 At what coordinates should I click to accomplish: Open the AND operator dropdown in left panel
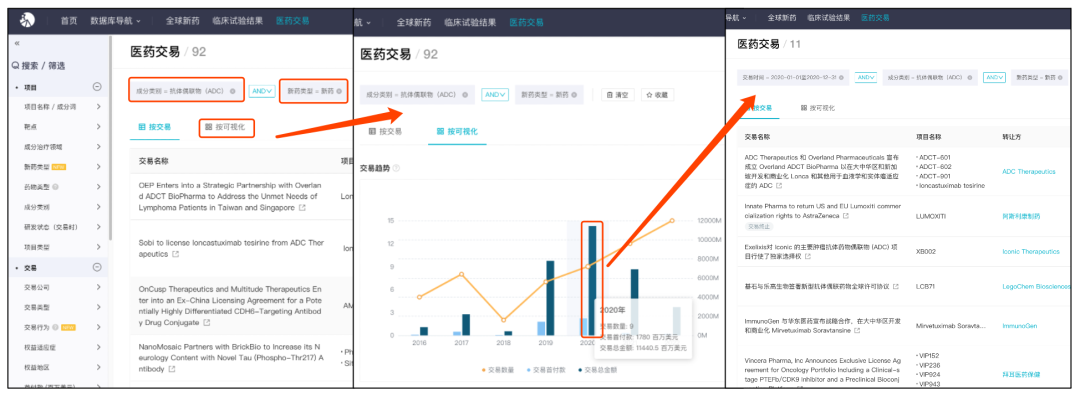[x=262, y=91]
